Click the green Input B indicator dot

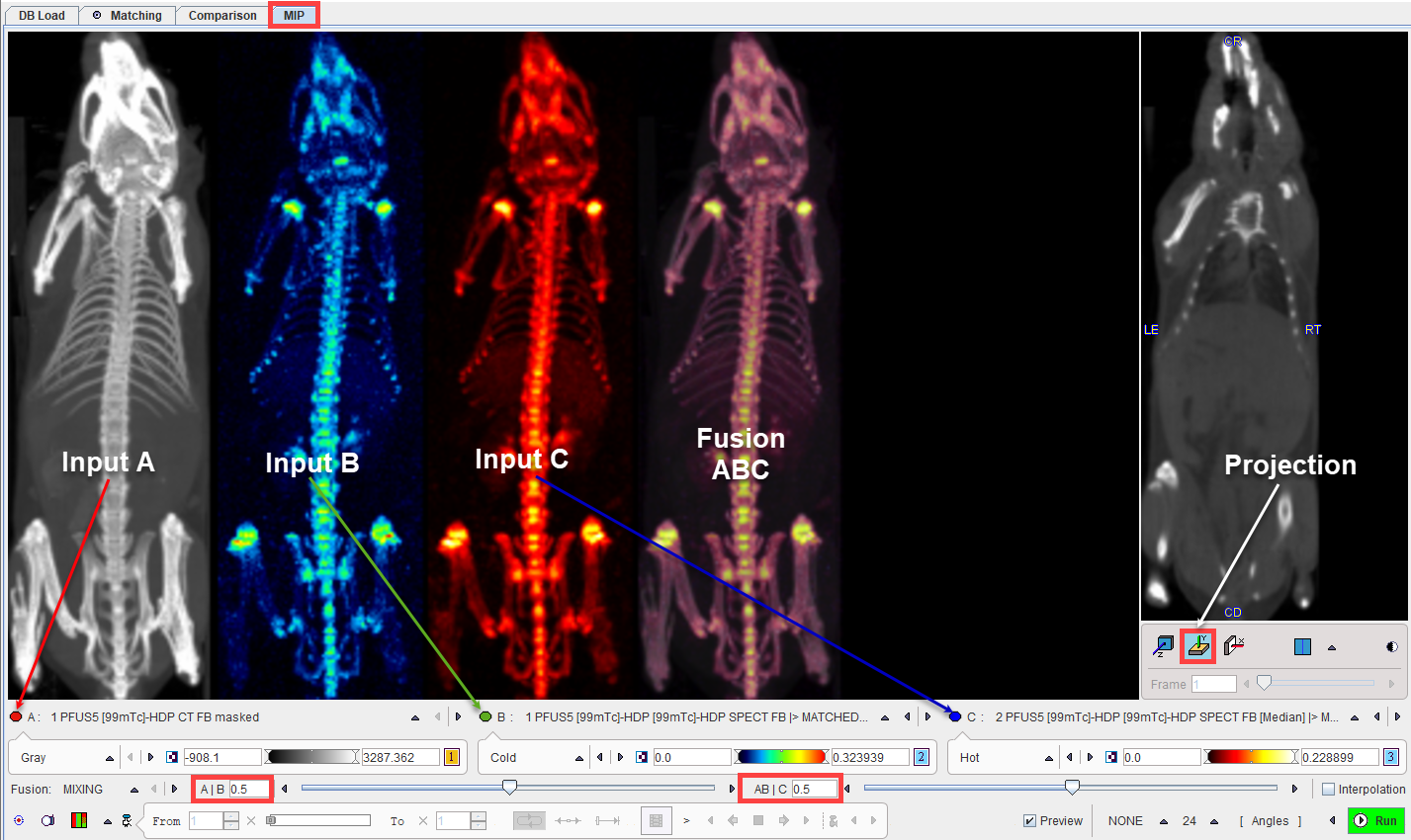(x=485, y=716)
